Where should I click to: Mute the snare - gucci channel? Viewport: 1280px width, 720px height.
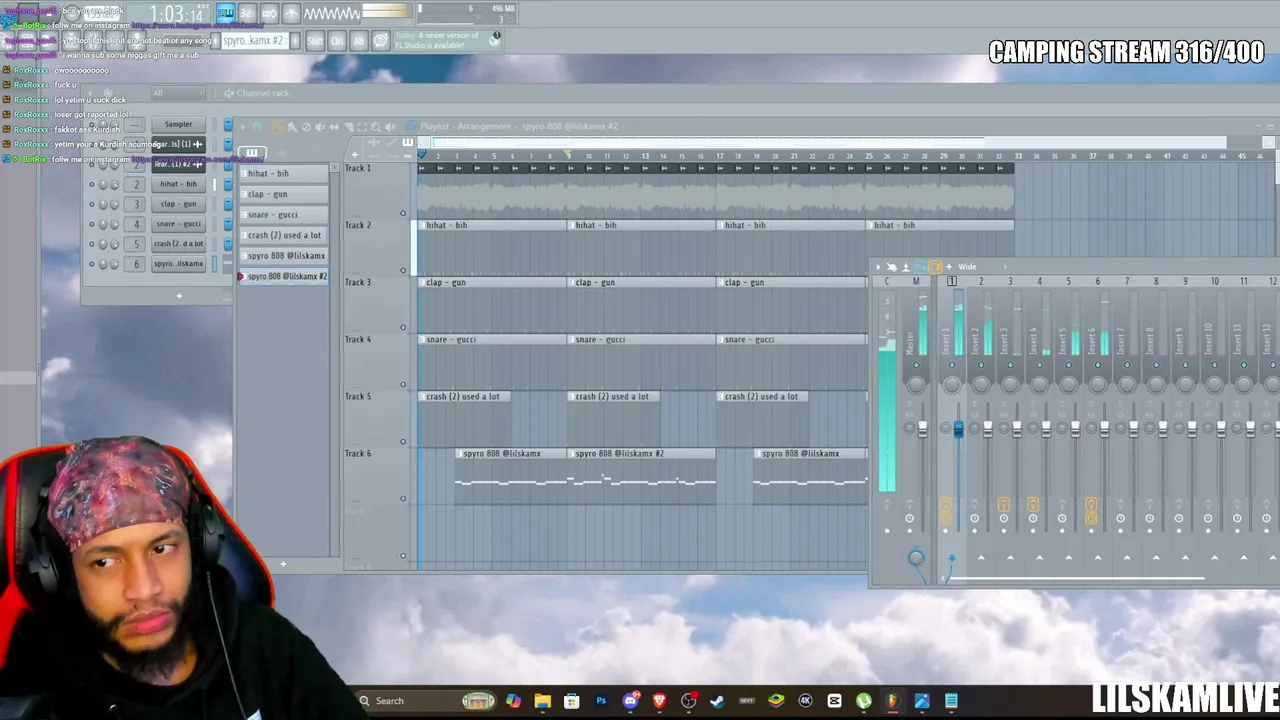pyautogui.click(x=92, y=224)
